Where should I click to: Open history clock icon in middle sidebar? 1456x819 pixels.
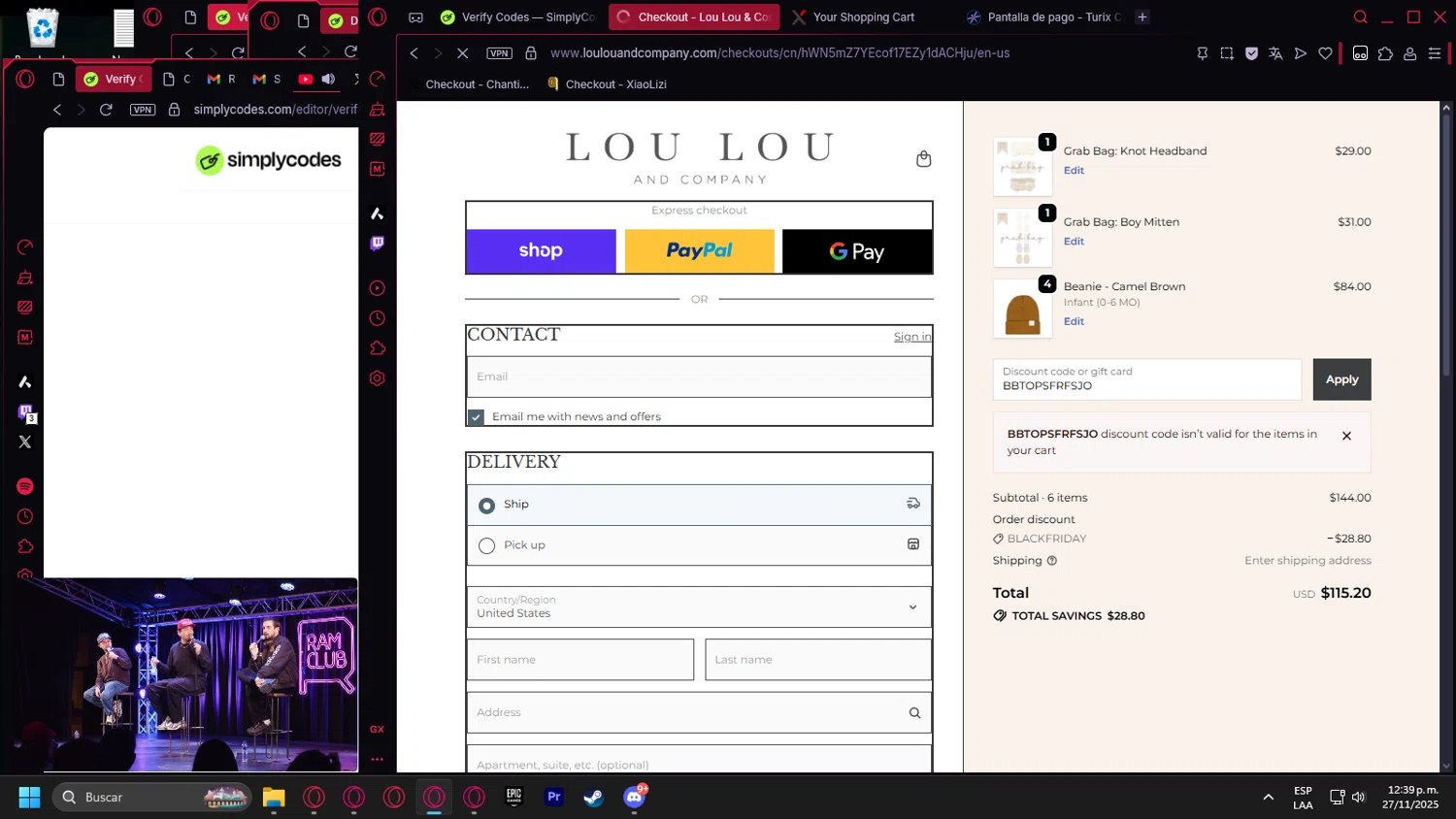378,318
